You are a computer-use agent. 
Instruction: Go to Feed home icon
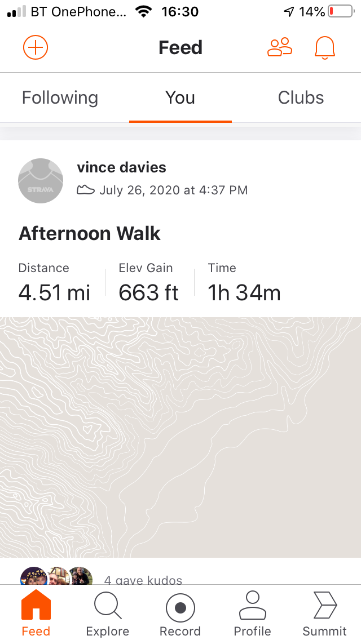[x=36, y=605]
